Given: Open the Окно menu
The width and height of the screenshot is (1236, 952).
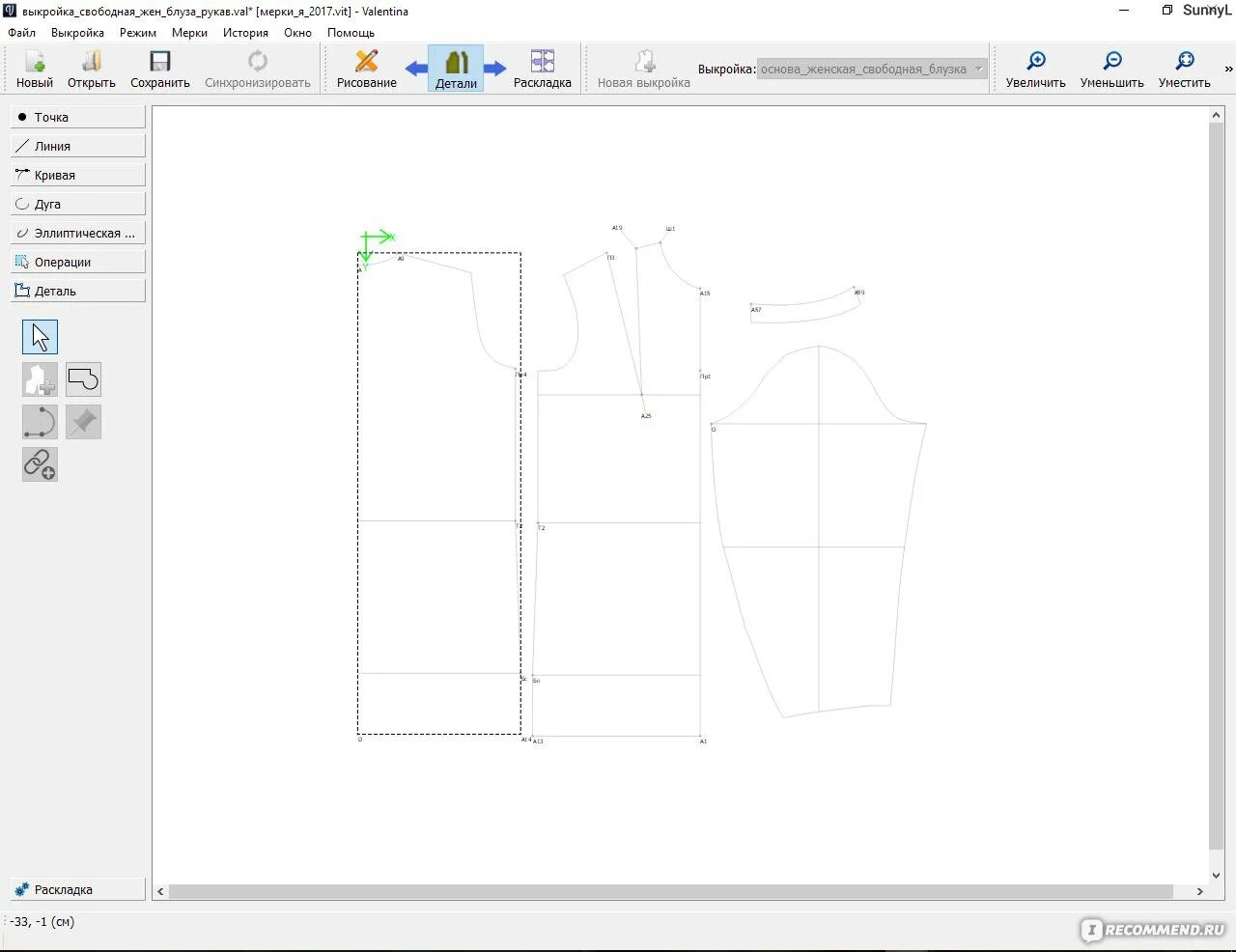Looking at the screenshot, I should click(297, 33).
